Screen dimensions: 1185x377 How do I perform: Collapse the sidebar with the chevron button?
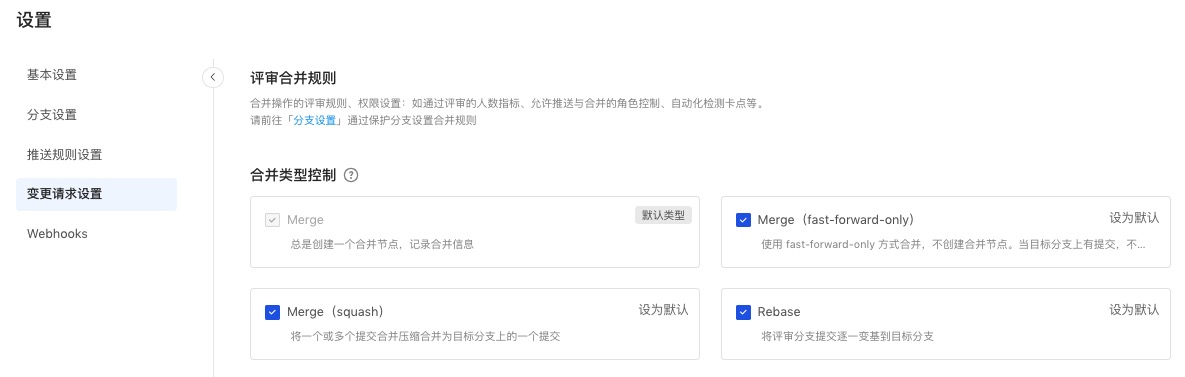click(213, 77)
